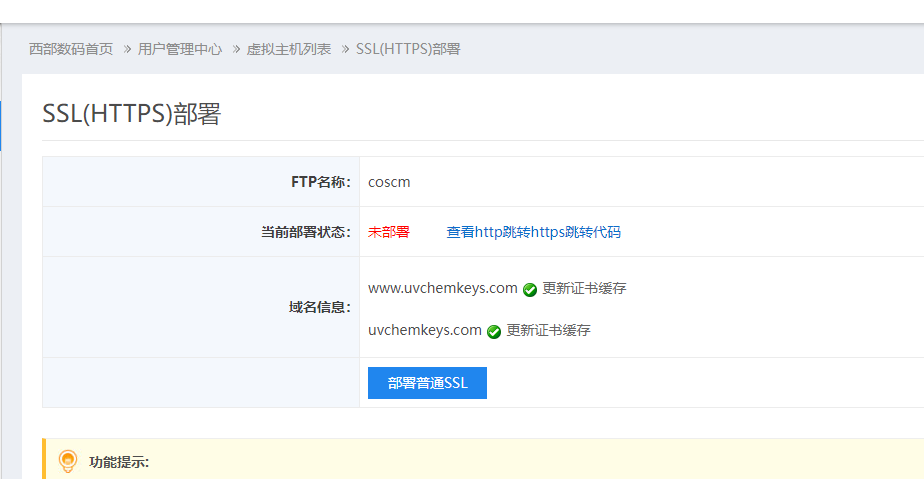Viewport: 924px width, 479px height.
Task: Click the FTP name value coscm
Action: 389,182
